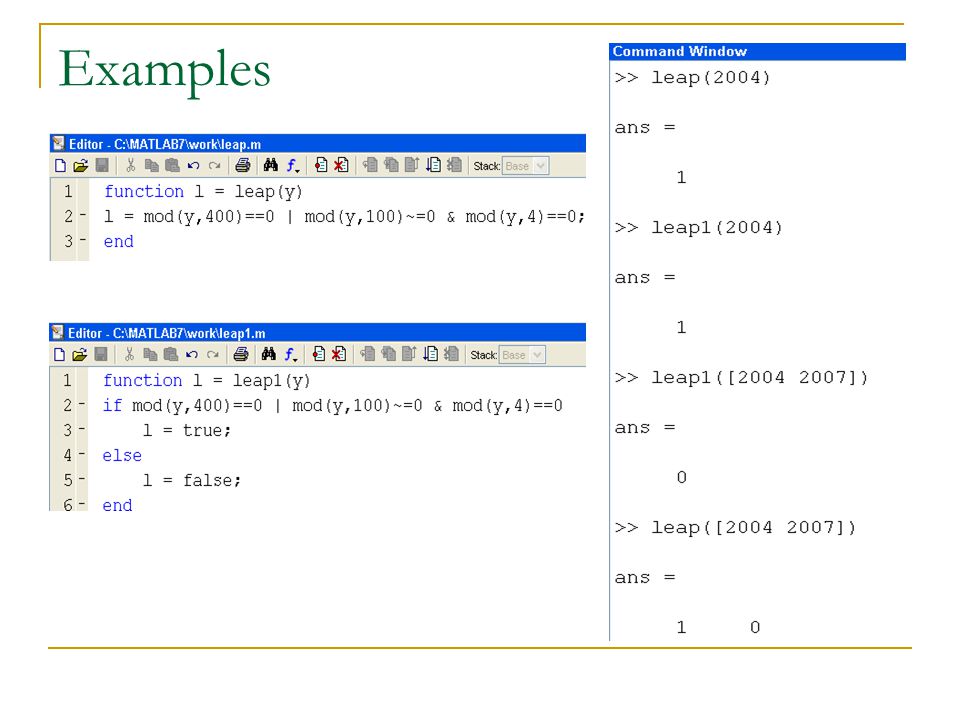Set/clear breakpoint icon in leap1.m editor

[318, 354]
